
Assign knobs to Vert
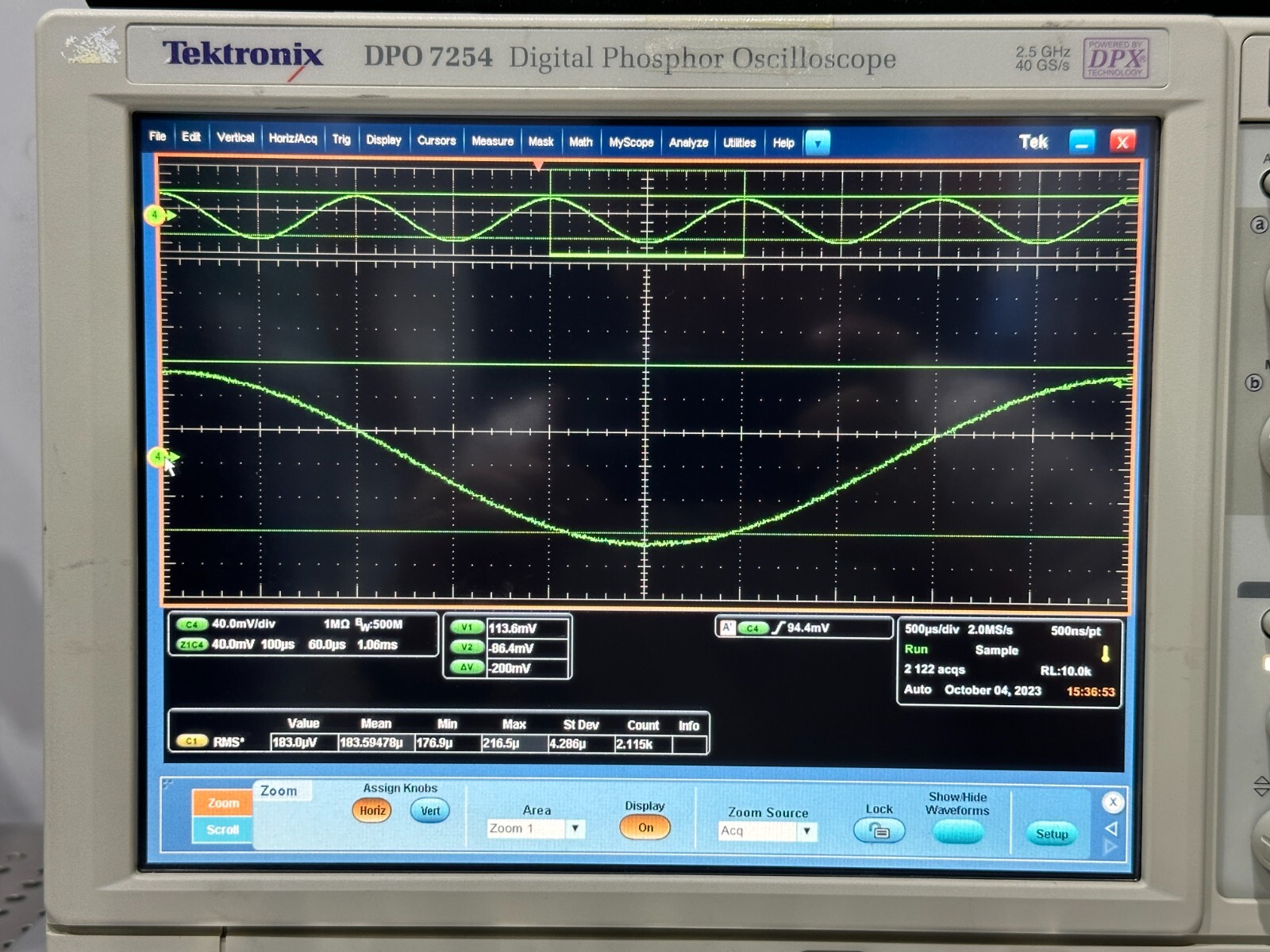430,811
